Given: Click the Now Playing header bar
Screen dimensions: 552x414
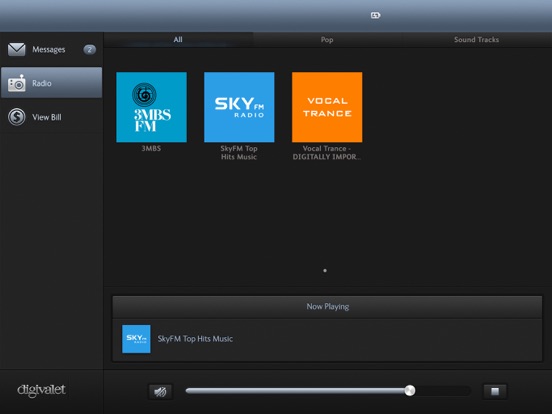Looking at the screenshot, I should pos(327,307).
